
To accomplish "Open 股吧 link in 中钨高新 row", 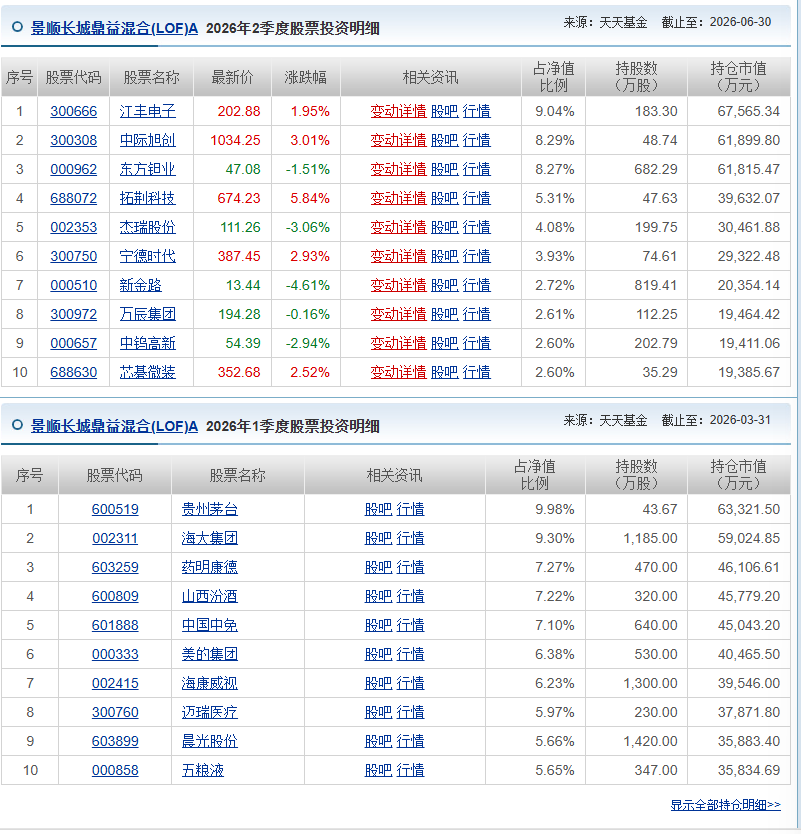I will pyautogui.click(x=445, y=343).
